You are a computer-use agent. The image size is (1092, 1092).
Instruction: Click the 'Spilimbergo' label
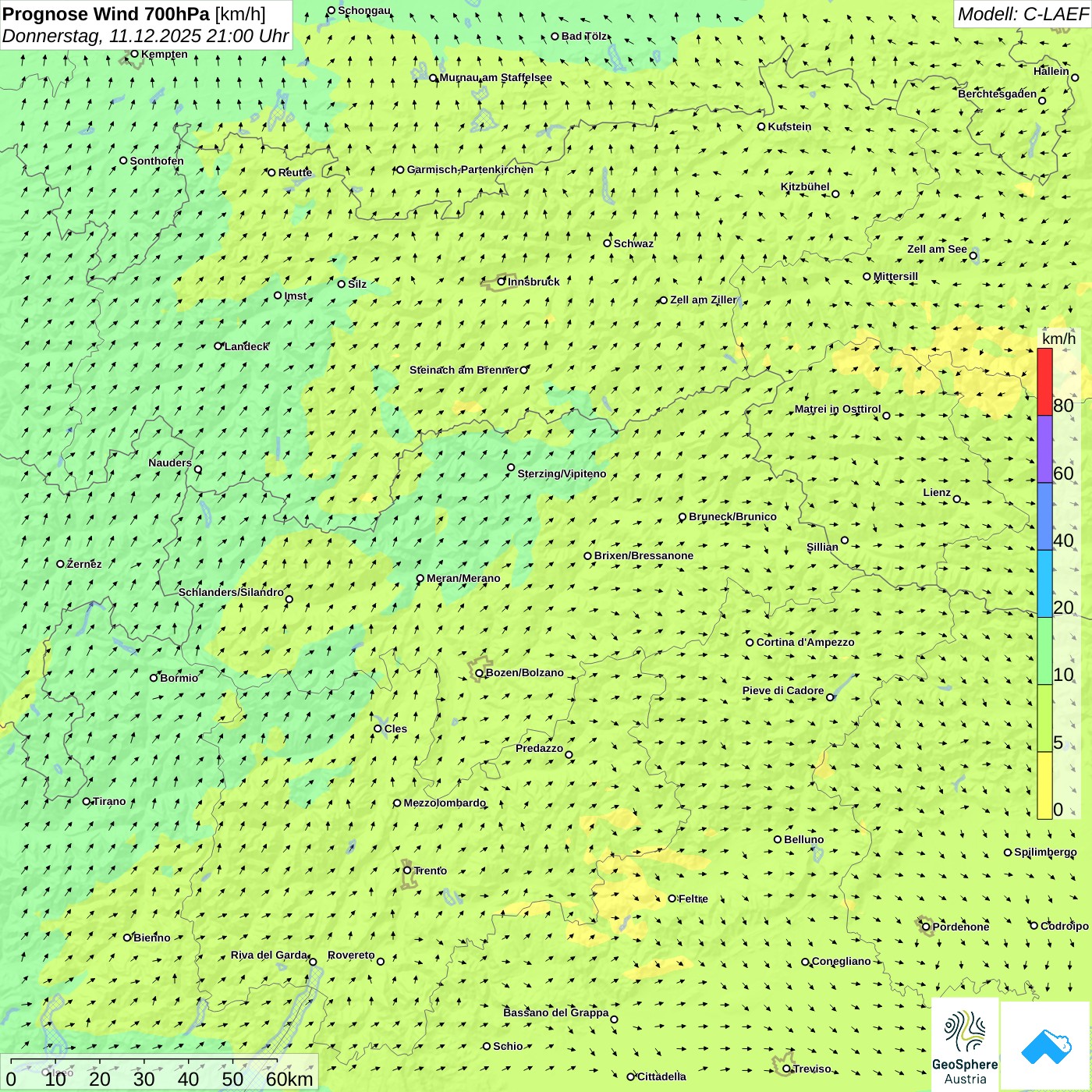[1045, 852]
